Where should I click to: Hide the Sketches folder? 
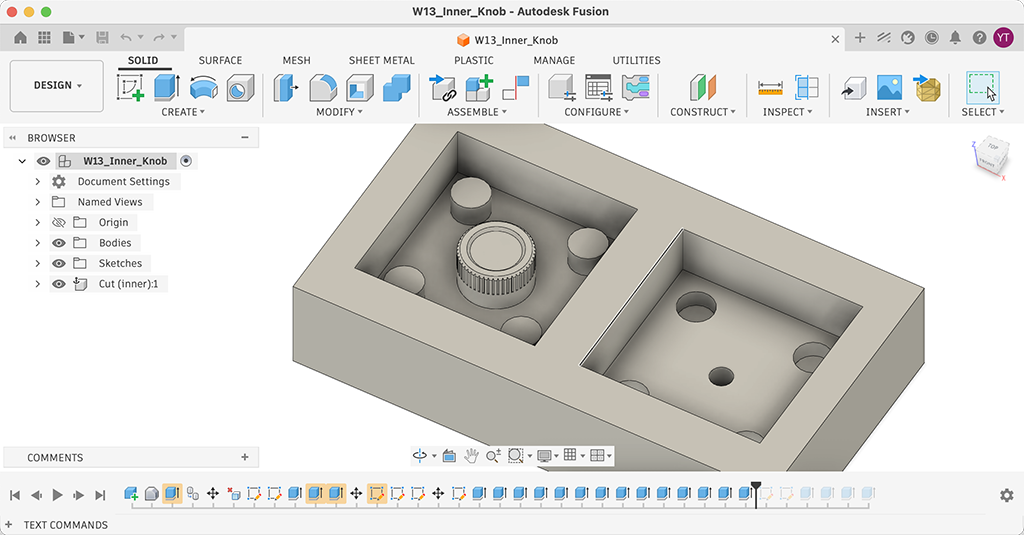coord(59,263)
